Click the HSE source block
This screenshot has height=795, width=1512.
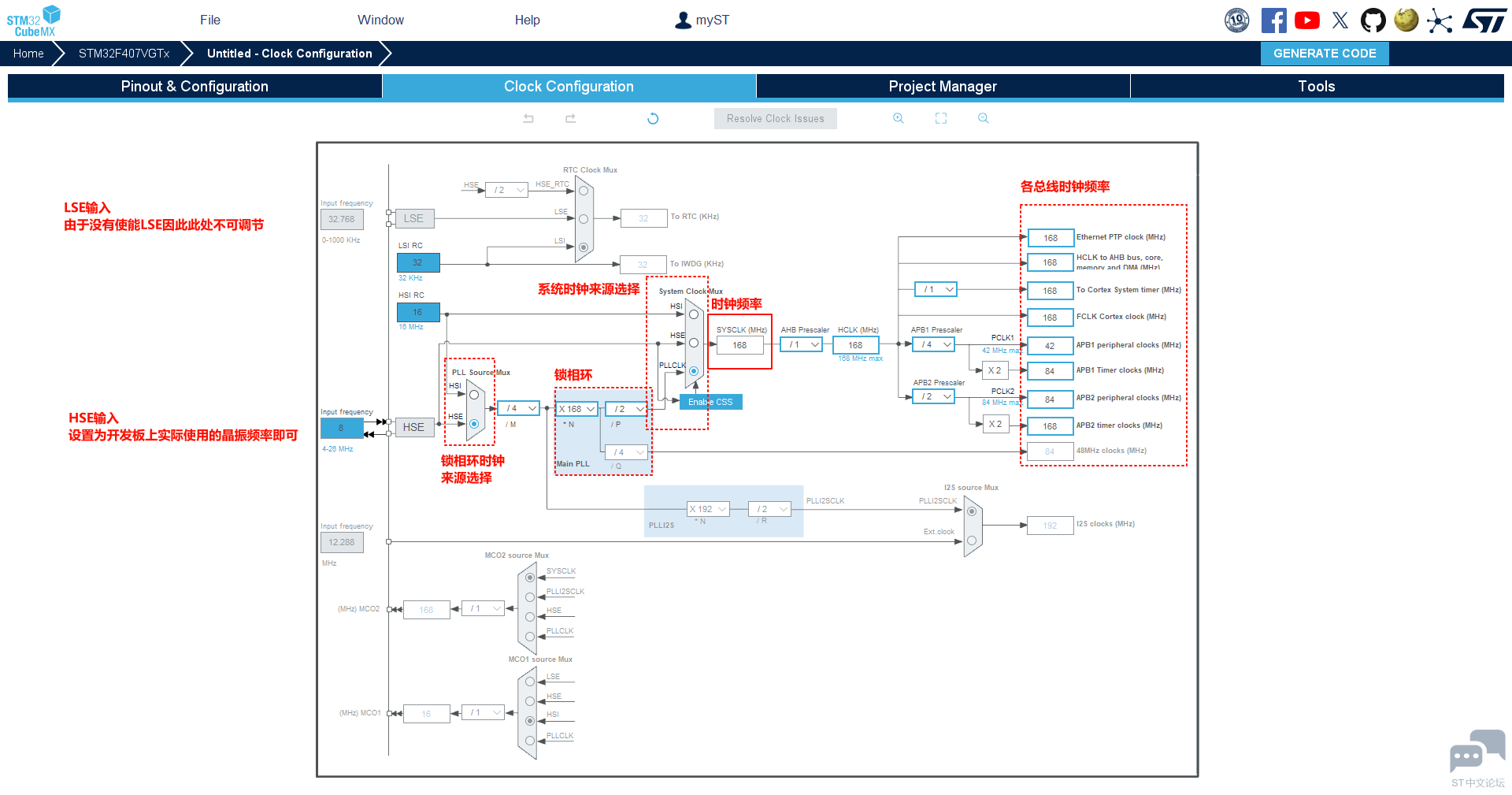tap(413, 427)
